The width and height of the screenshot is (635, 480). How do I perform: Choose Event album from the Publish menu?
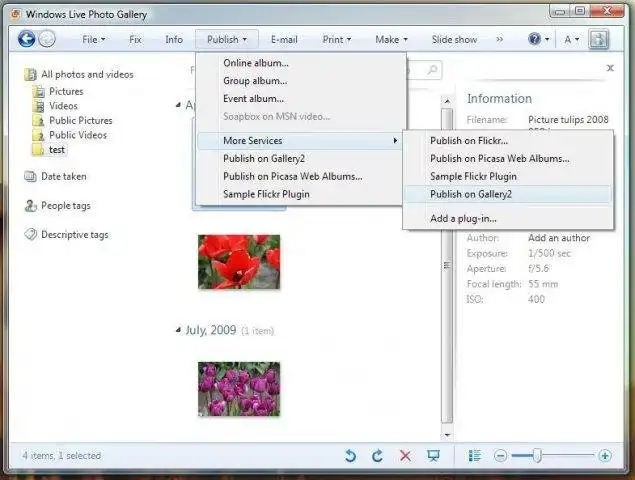[x=300, y=99]
